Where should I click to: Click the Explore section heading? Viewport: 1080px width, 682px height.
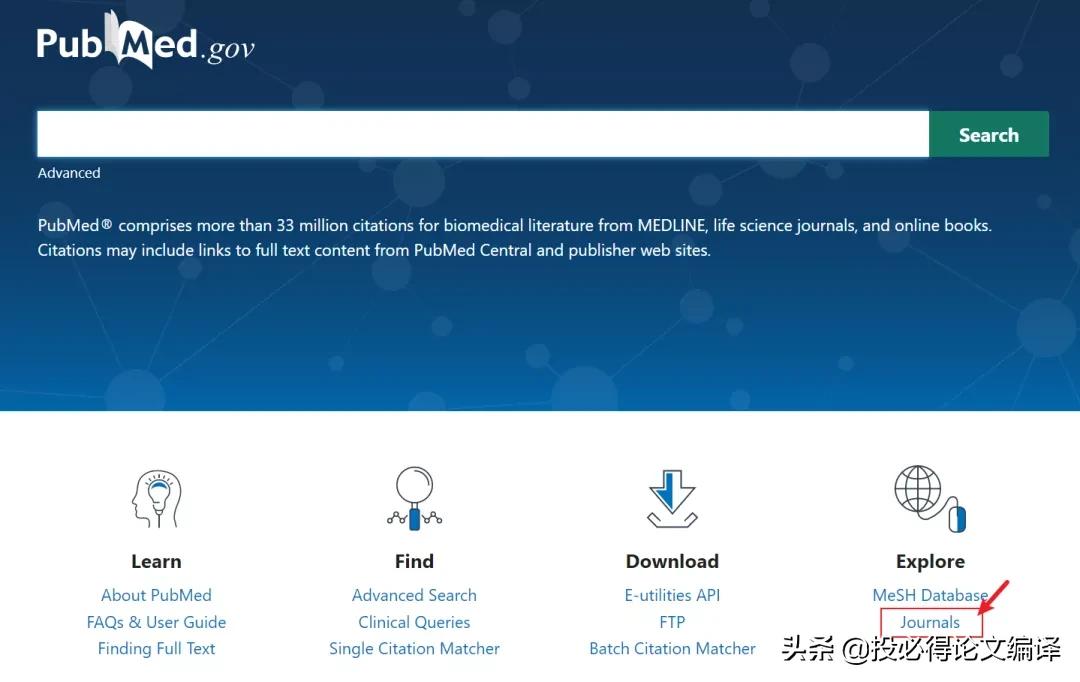coord(930,561)
